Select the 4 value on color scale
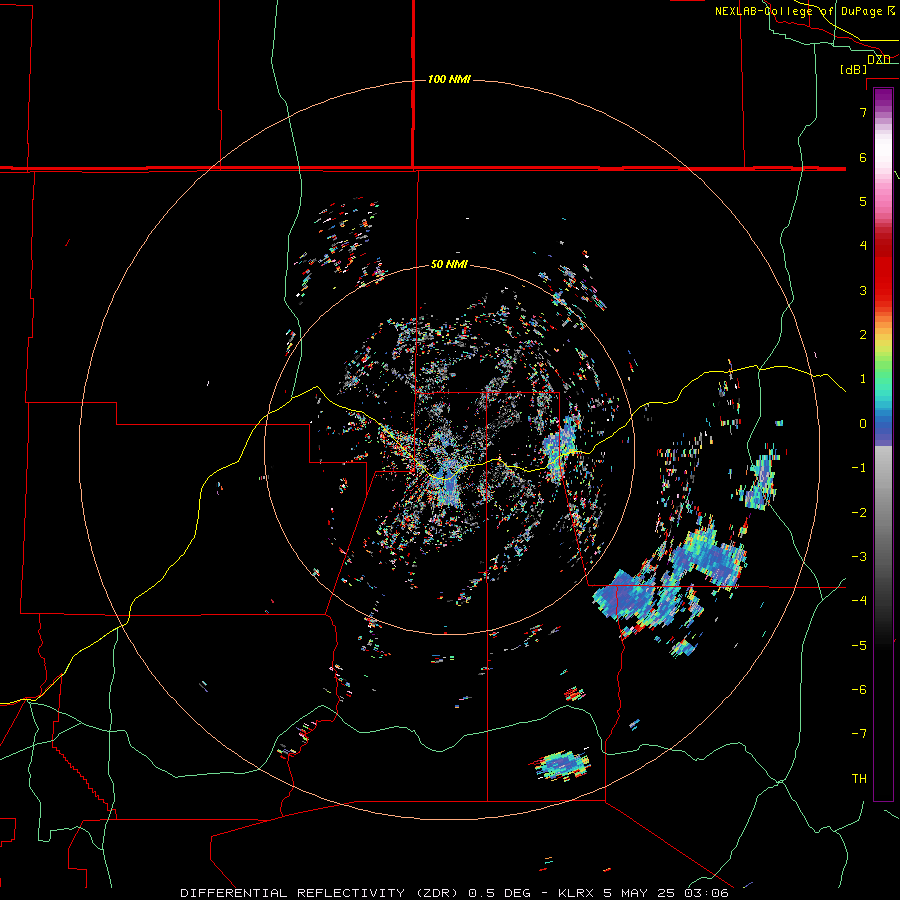 (x=863, y=246)
